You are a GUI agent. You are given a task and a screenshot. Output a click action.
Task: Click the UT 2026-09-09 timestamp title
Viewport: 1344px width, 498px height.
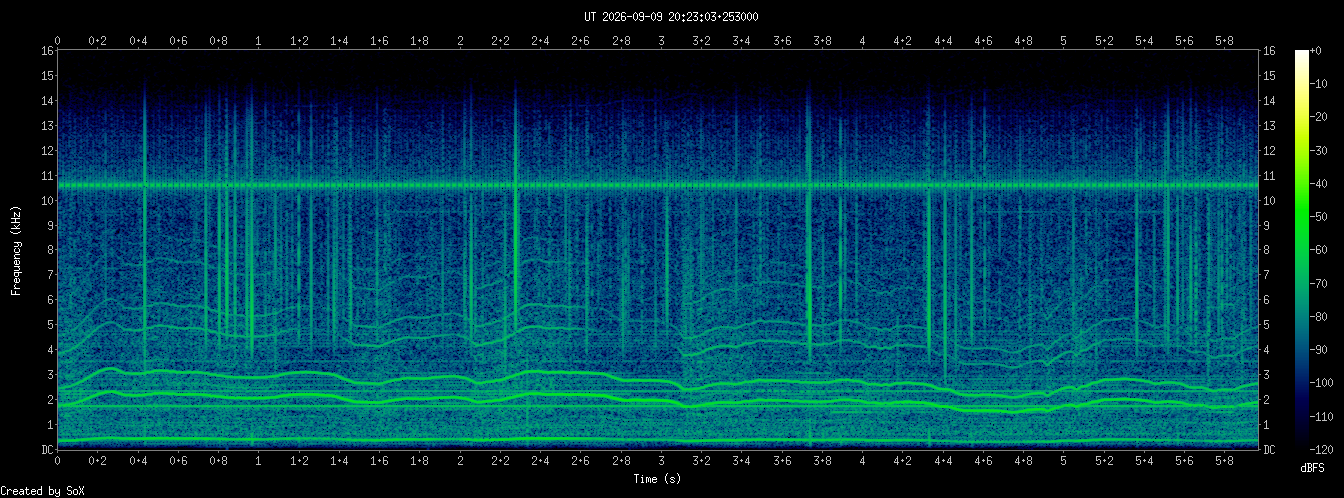click(671, 16)
